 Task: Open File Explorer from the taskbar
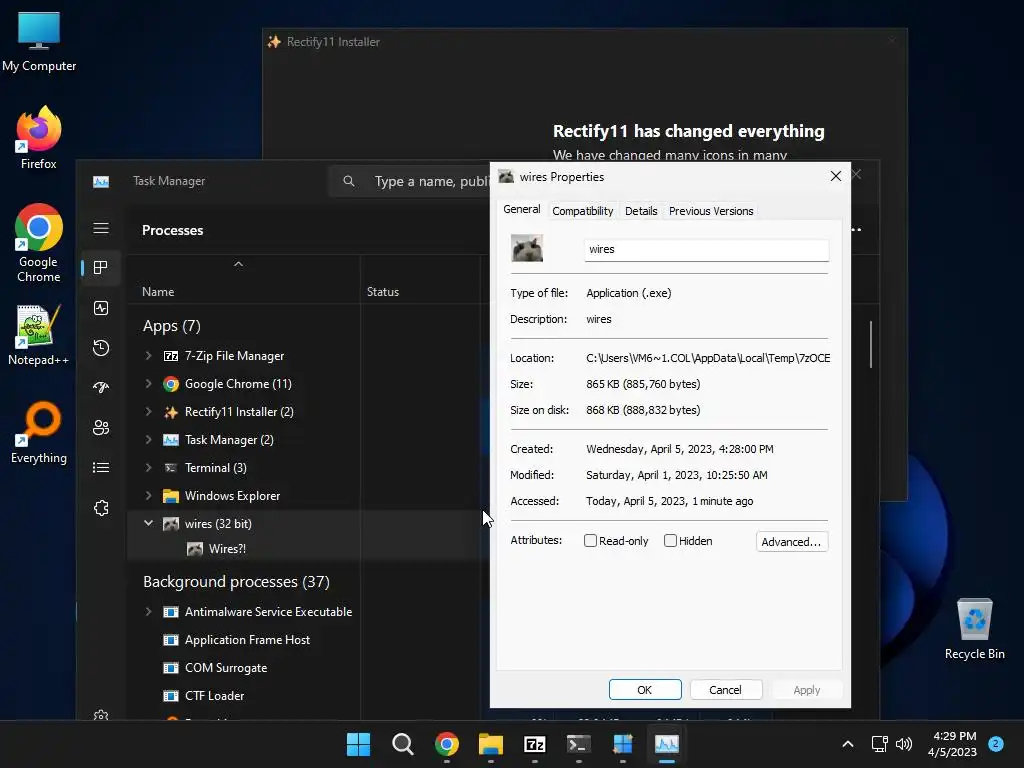(x=490, y=744)
